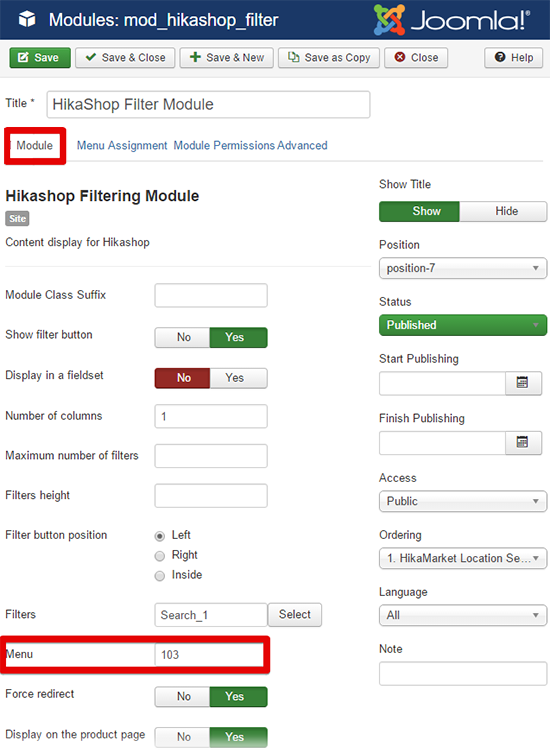Click the Joomla logo icon
This screenshot has height=753, width=550.
[x=390, y=20]
